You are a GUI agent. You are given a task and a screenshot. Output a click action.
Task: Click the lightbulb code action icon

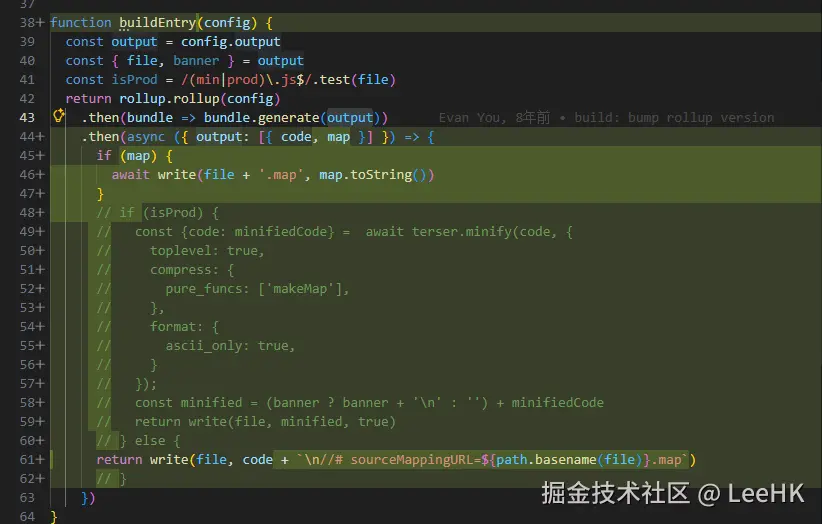click(x=59, y=116)
